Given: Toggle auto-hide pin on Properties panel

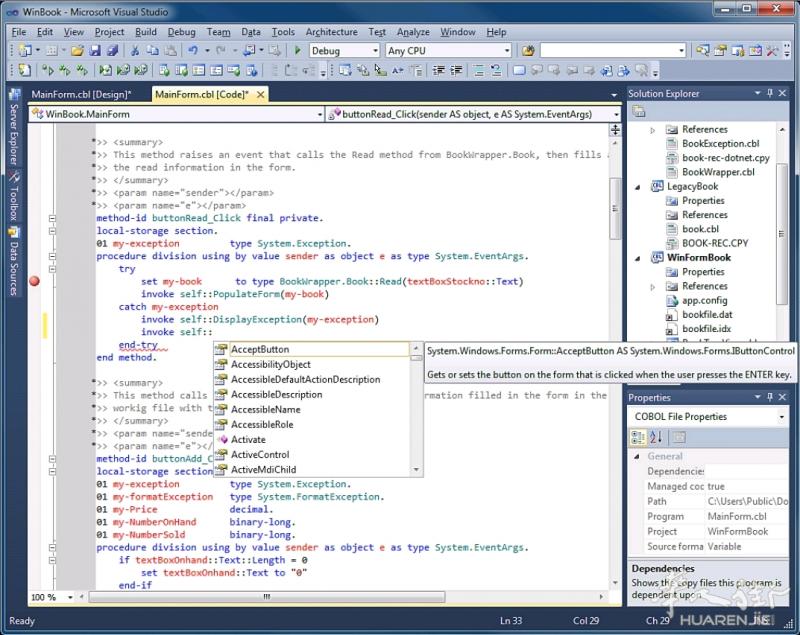Looking at the screenshot, I should [770, 397].
